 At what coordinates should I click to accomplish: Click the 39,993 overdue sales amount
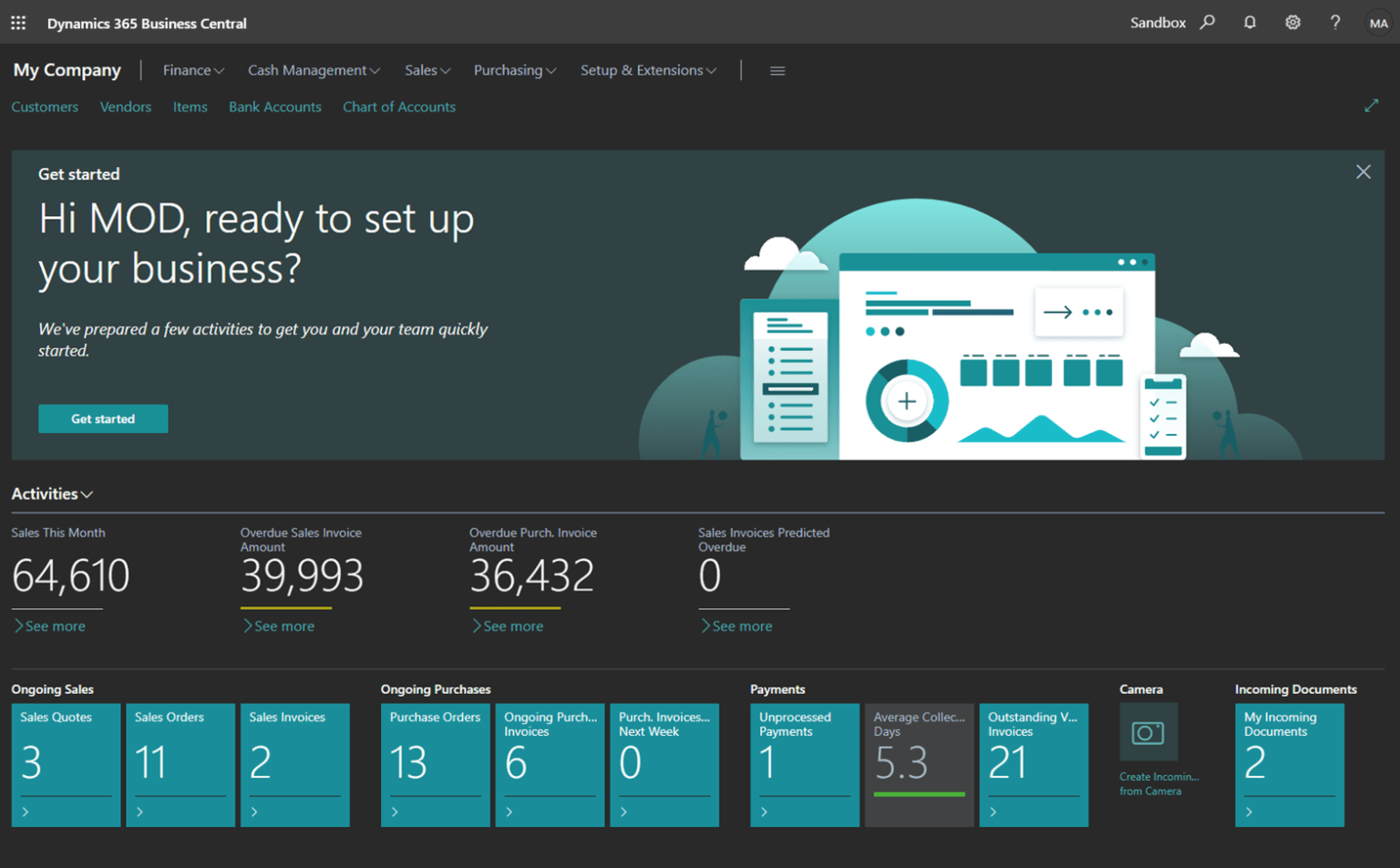coord(303,575)
